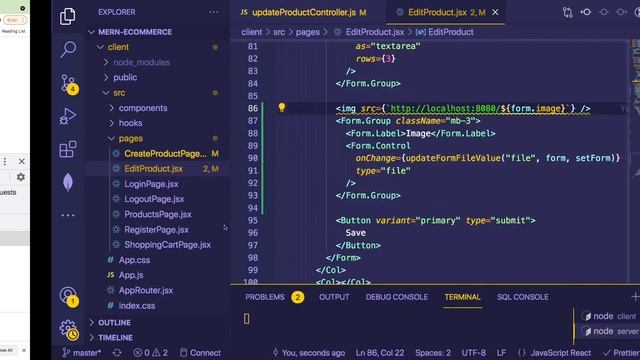
Task: Open Source Control view with 4 changes
Action: point(68,84)
